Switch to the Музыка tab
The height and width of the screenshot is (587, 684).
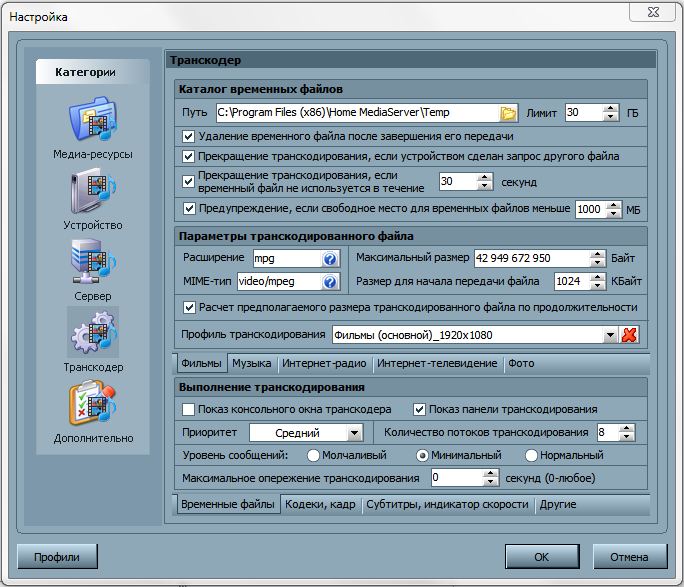[x=250, y=363]
